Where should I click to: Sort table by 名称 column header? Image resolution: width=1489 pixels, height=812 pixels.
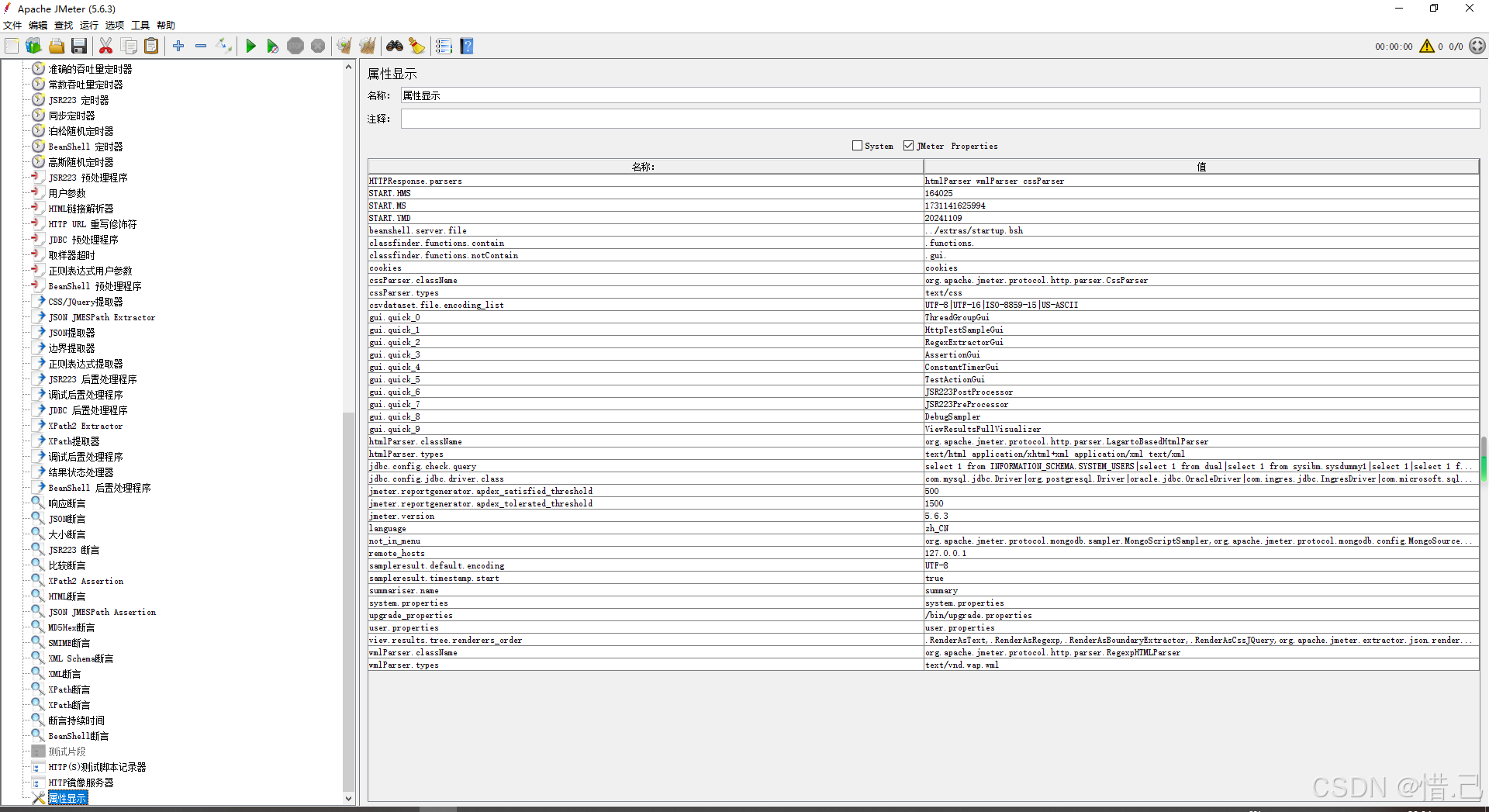[645, 167]
